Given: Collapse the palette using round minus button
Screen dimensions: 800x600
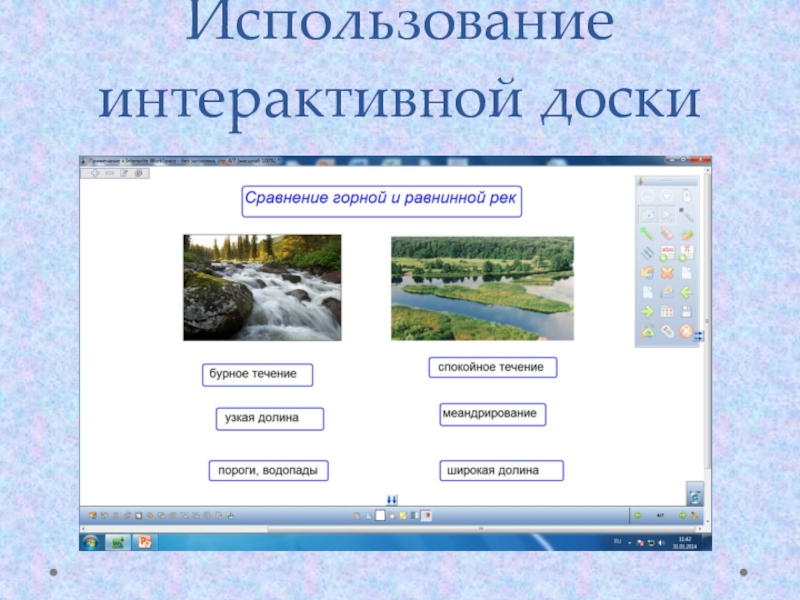Looking at the screenshot, I should (646, 196).
